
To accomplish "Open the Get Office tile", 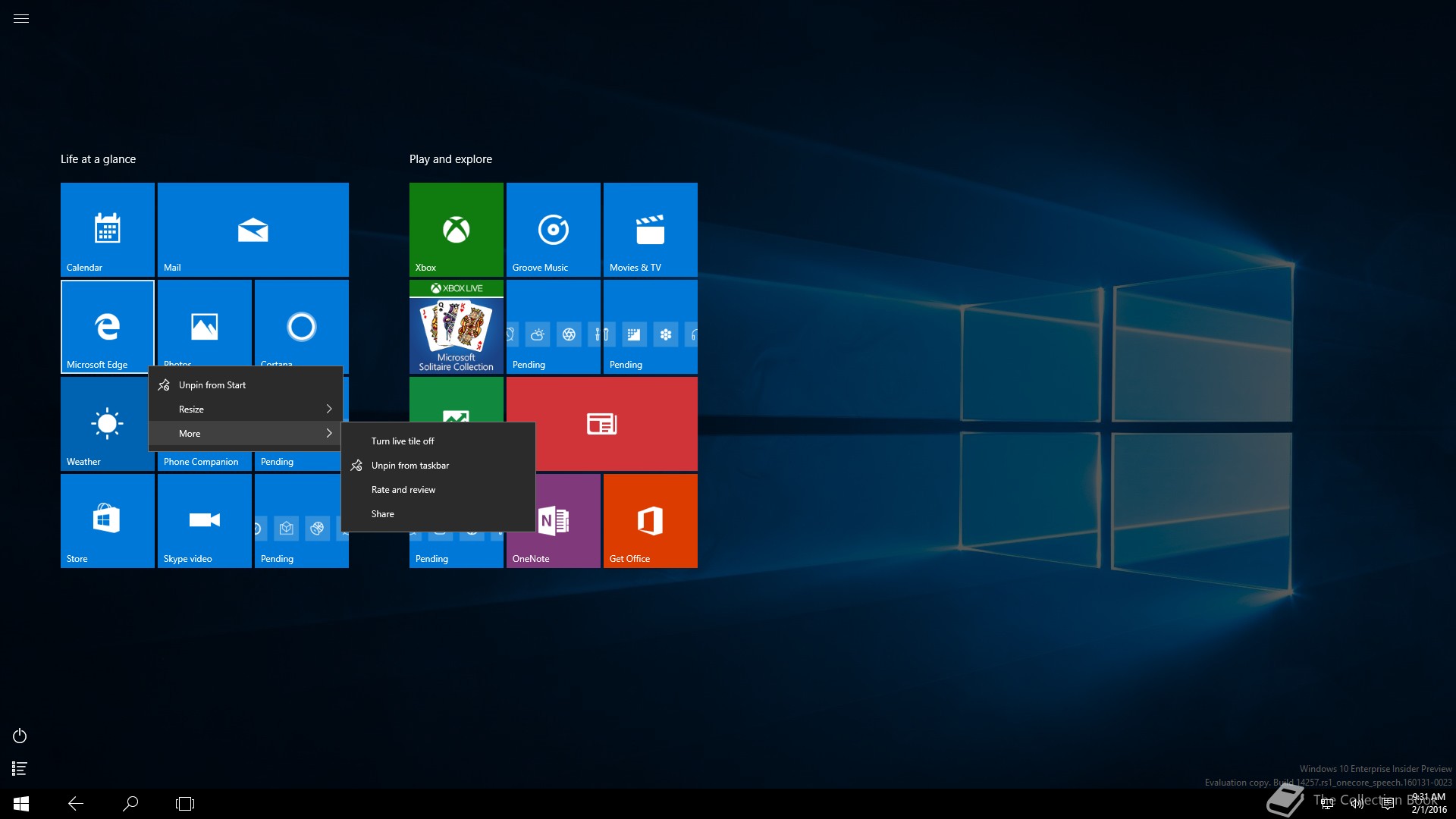I will [x=651, y=520].
